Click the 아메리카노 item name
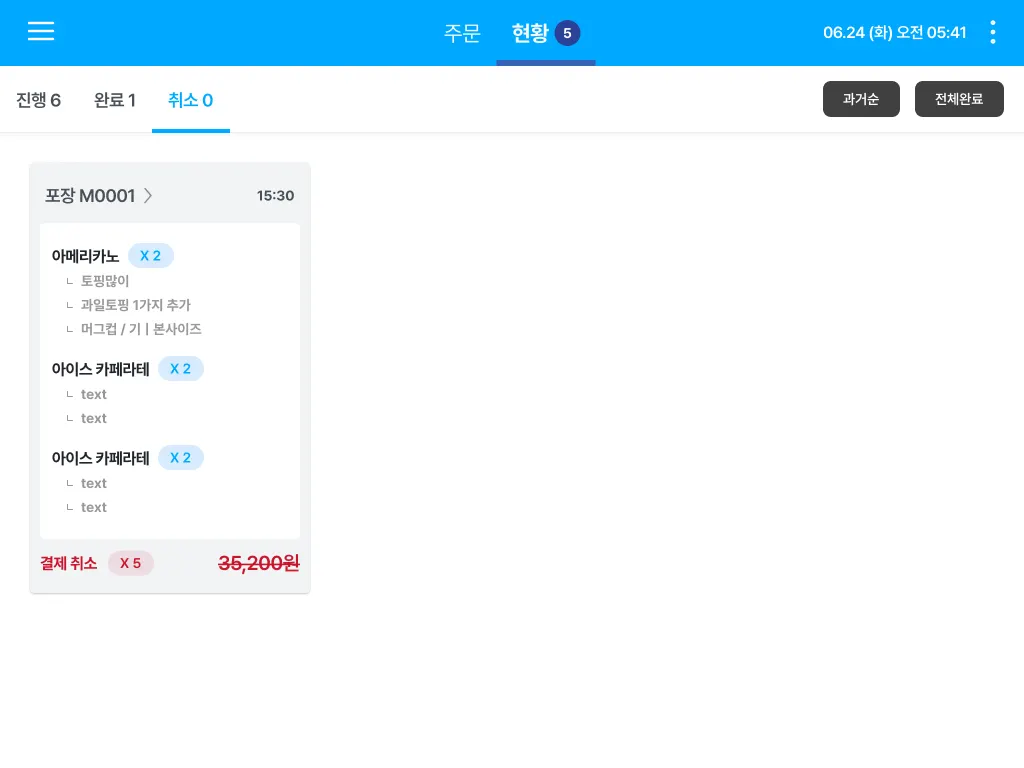The image size is (1024, 768). (86, 256)
